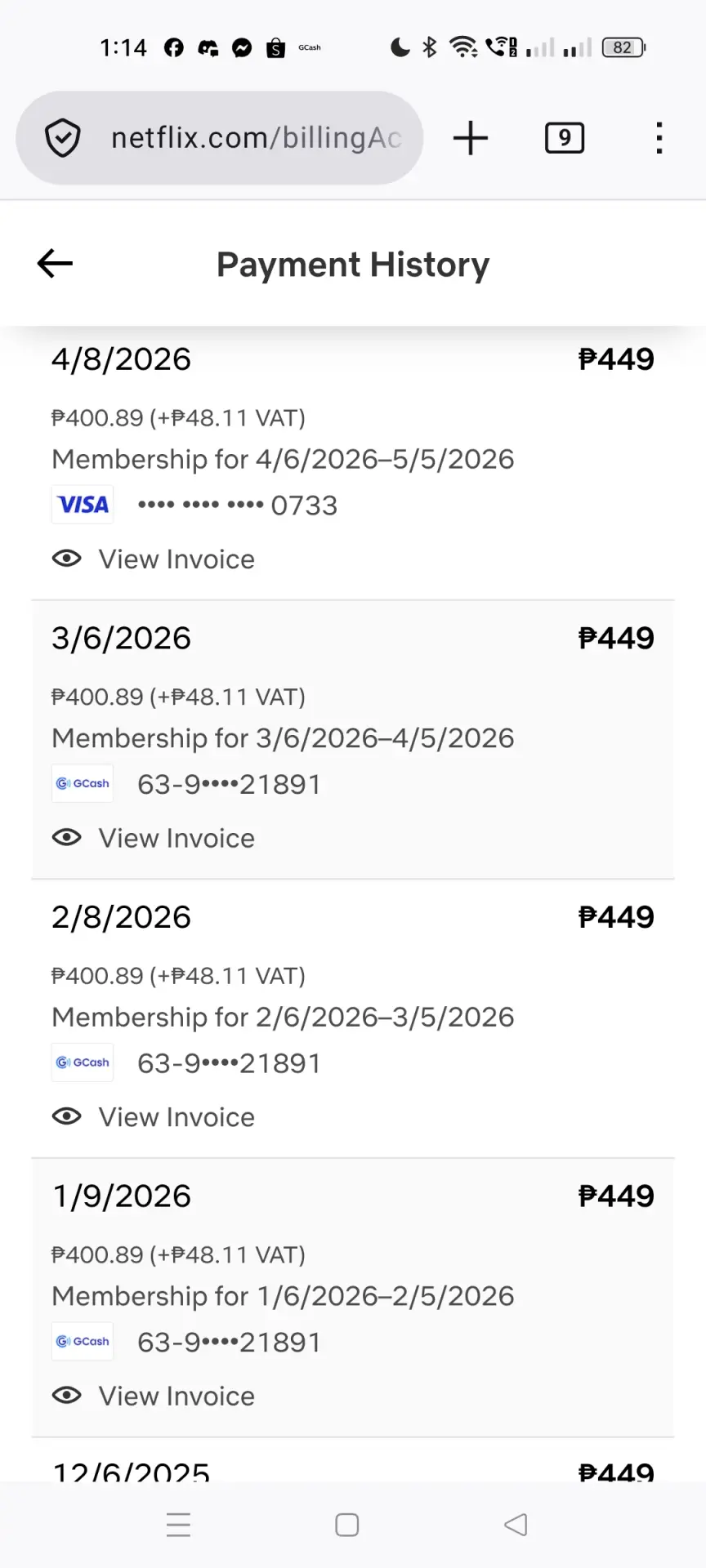The image size is (706, 1568).
Task: Click the eye icon for 4/8/2026 invoice
Action: click(67, 559)
